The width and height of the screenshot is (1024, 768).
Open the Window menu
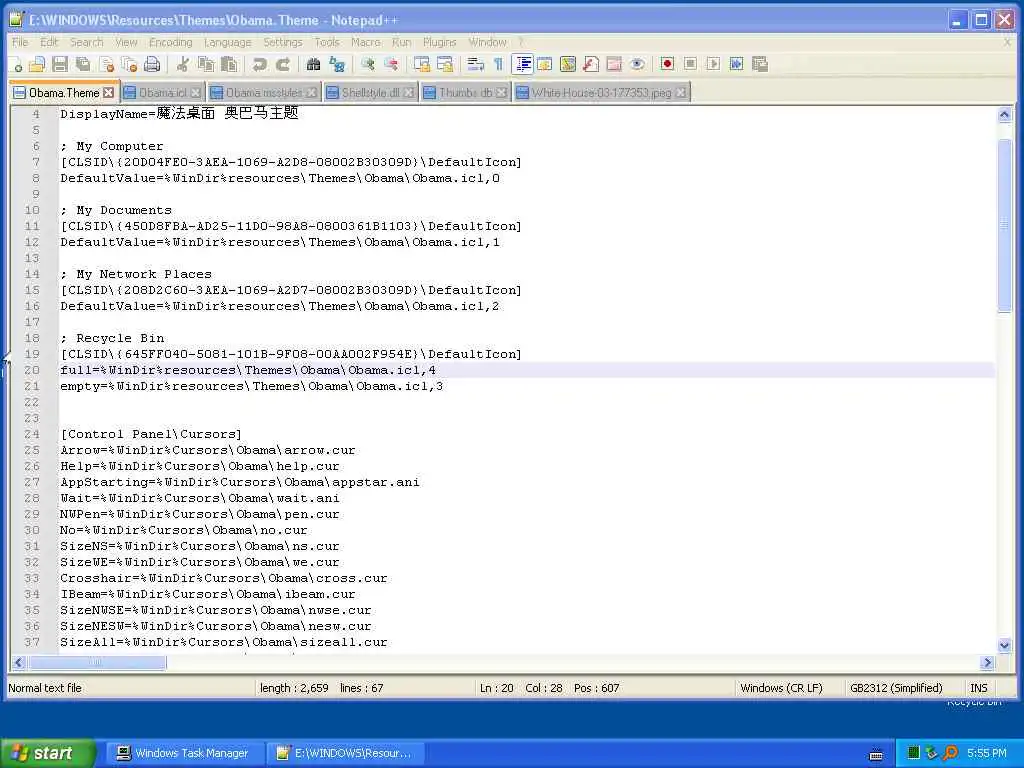pyautogui.click(x=487, y=42)
